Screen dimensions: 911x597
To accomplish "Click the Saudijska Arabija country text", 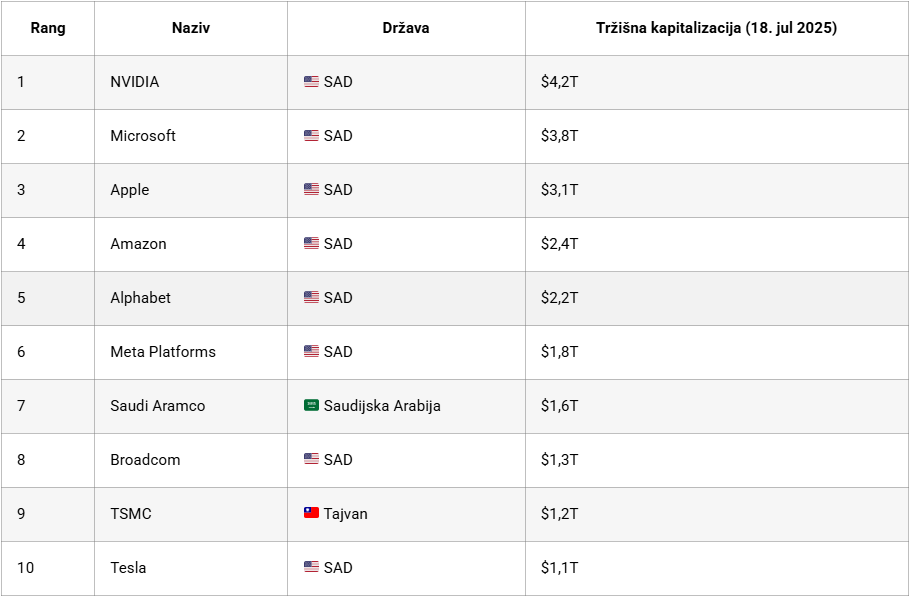I will click(x=382, y=406).
